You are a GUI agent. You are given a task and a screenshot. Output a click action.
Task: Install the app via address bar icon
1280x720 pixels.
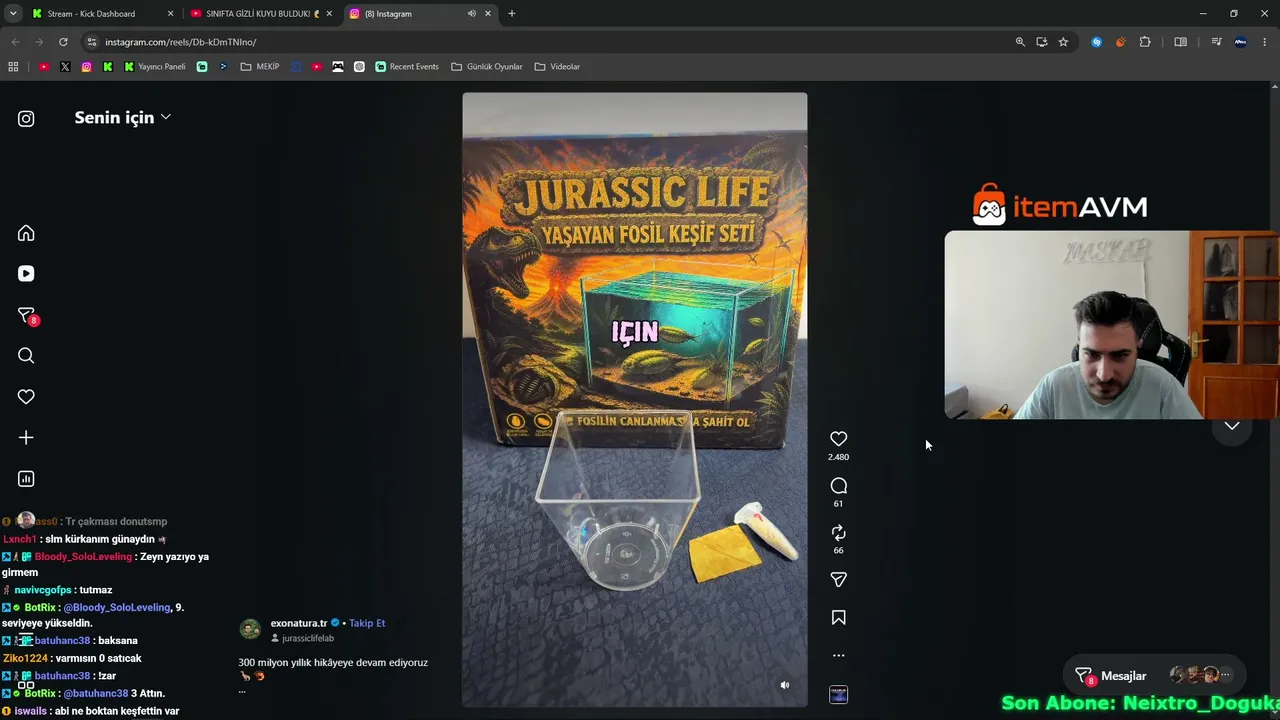click(1041, 42)
